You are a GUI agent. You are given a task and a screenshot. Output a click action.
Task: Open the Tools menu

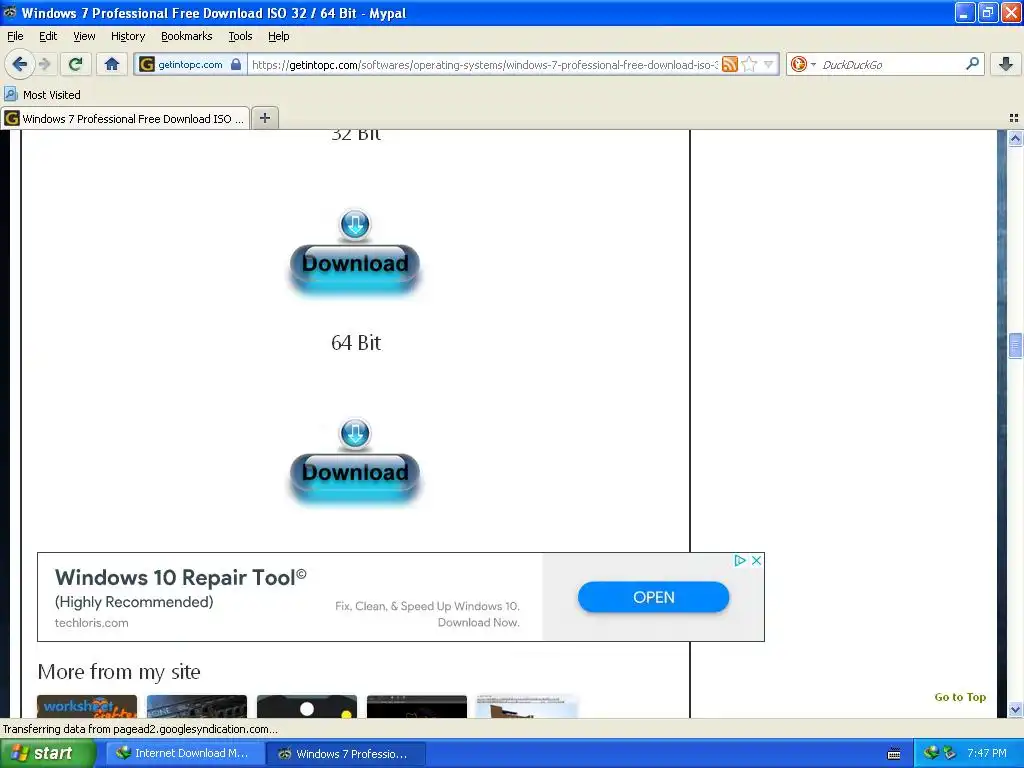pos(240,36)
